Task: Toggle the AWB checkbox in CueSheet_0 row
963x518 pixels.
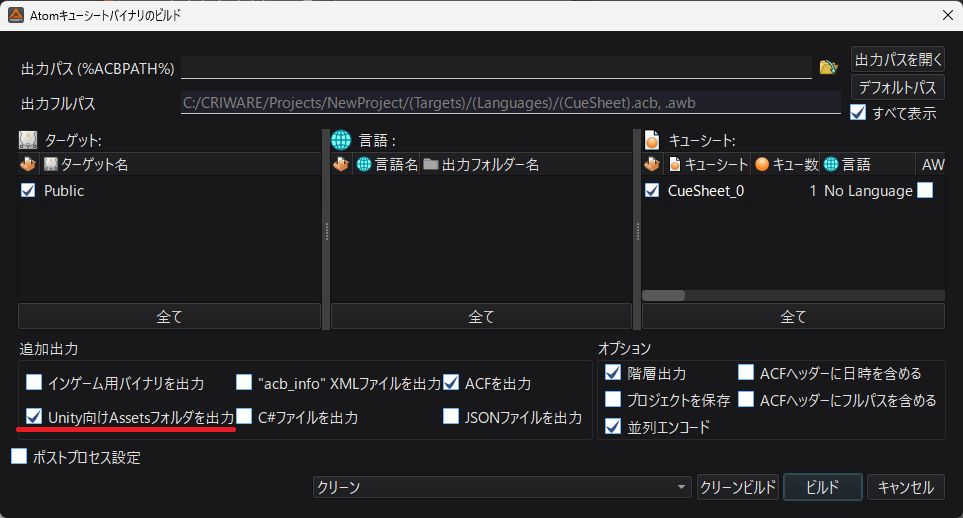Action: click(925, 190)
